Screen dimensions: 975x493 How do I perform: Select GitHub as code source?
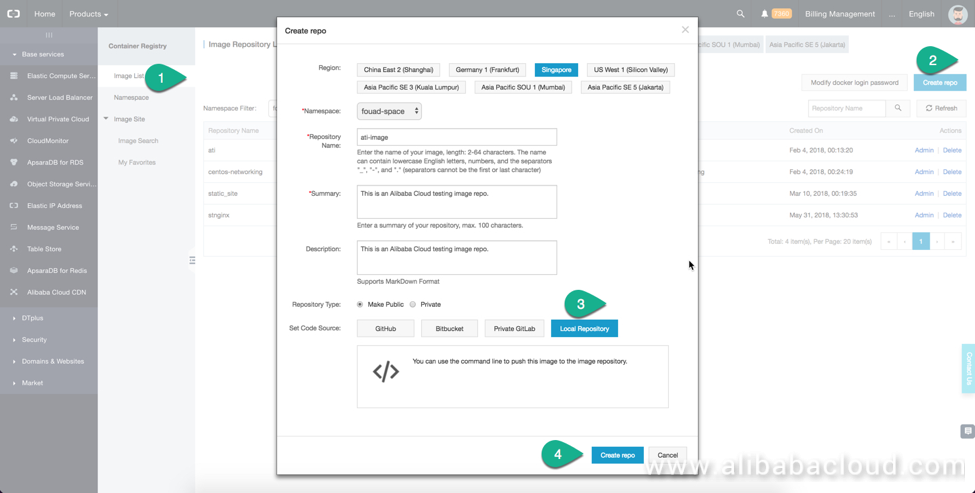386,329
